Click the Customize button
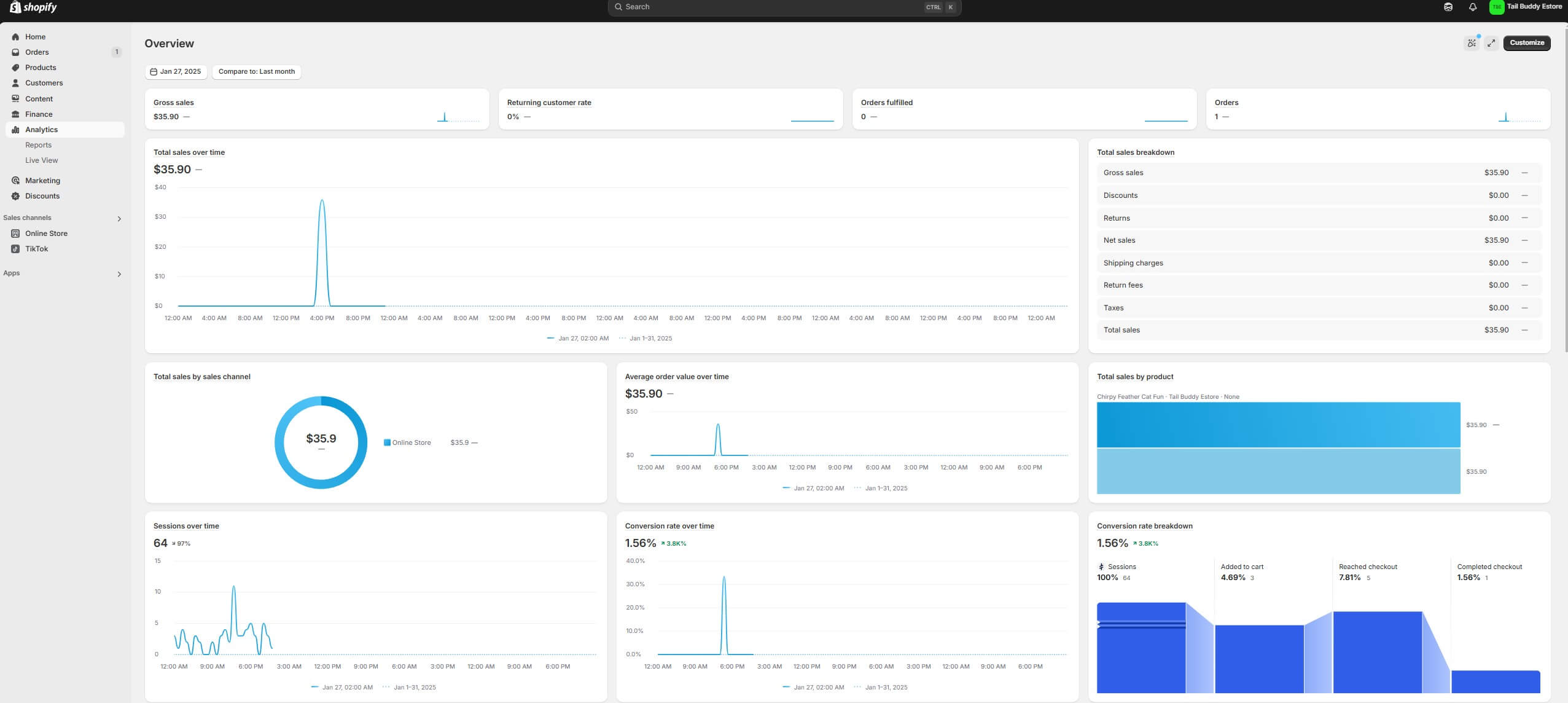Viewport: 1568px width, 703px height. (1526, 43)
